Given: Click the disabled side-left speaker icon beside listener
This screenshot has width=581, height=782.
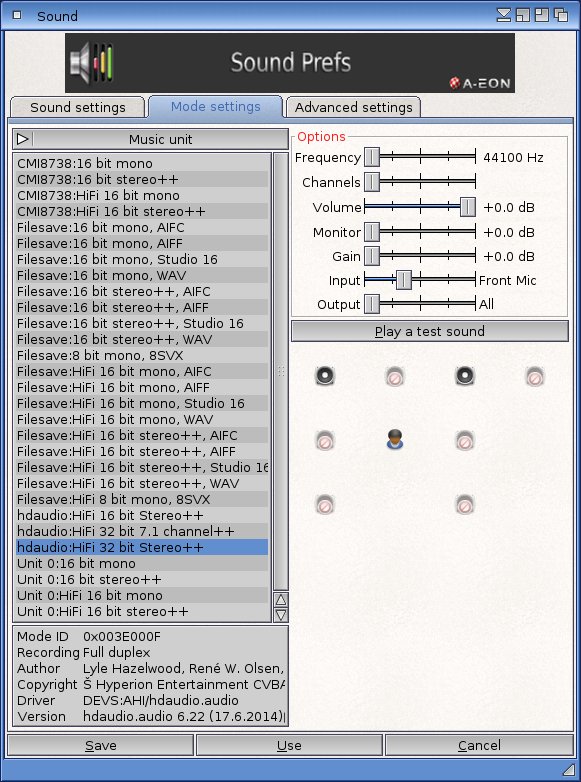Looking at the screenshot, I should pos(325,440).
